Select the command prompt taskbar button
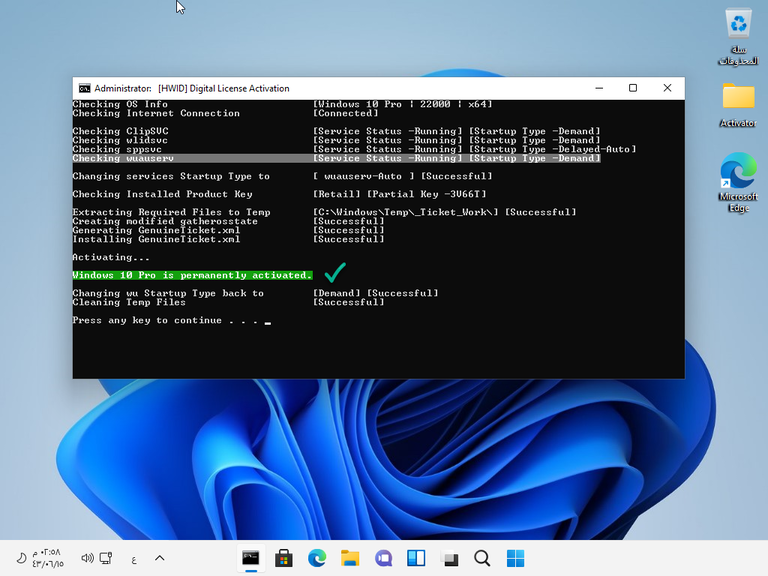 point(251,558)
